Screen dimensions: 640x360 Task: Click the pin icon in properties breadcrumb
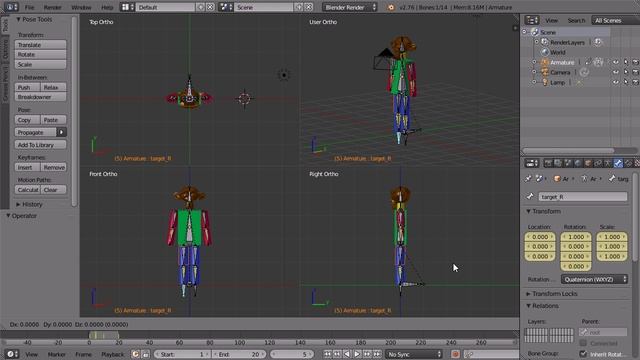click(529, 179)
